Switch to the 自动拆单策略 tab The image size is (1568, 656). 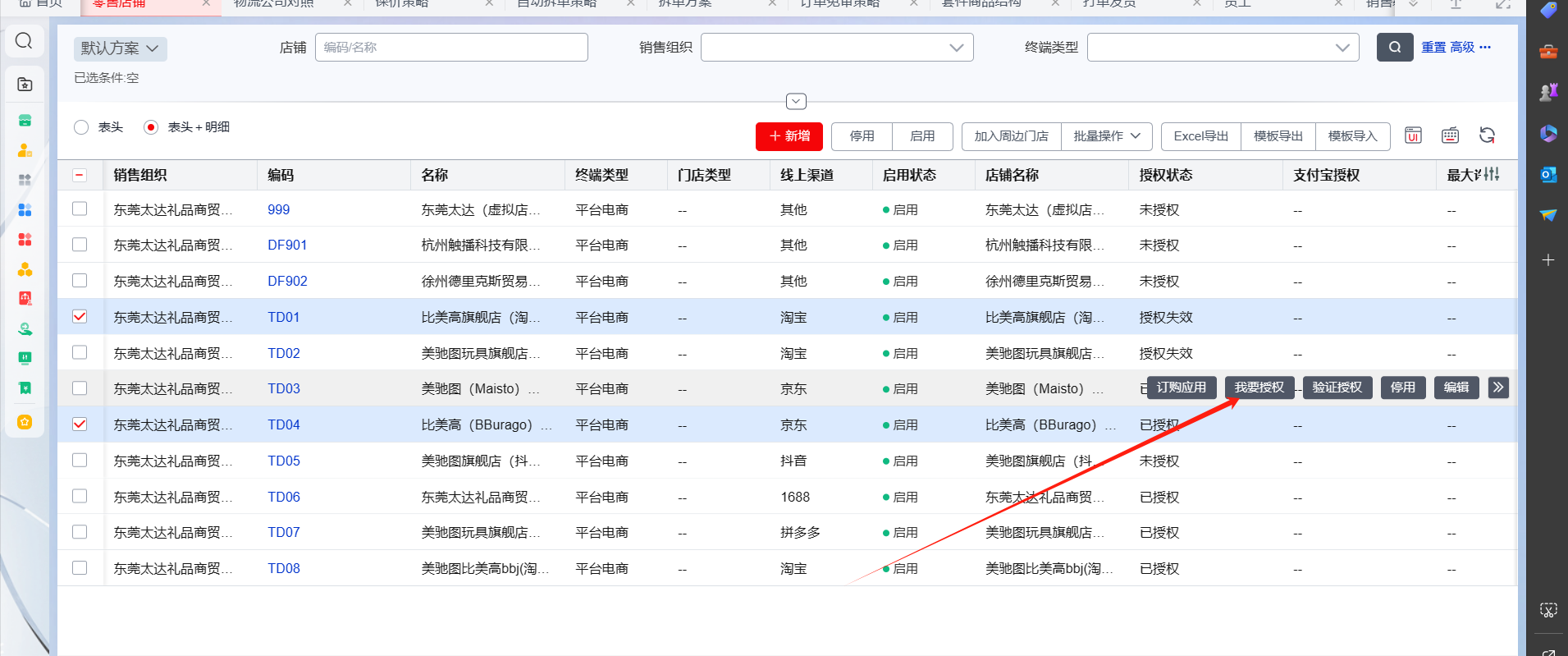pyautogui.click(x=556, y=4)
